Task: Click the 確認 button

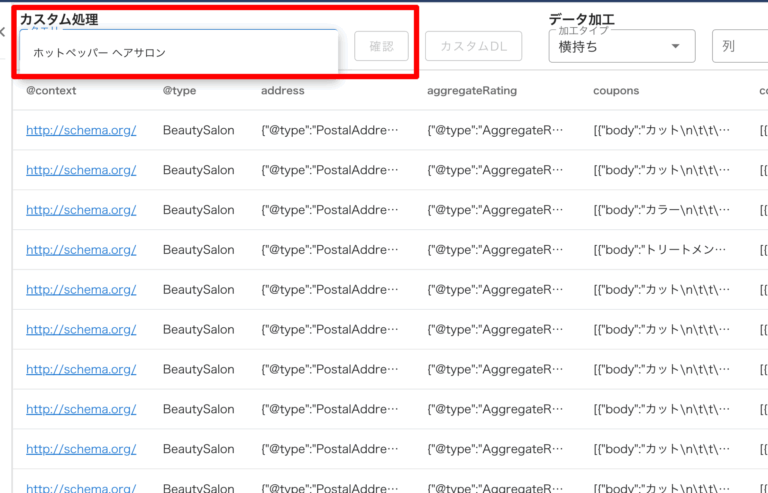Action: 381,46
